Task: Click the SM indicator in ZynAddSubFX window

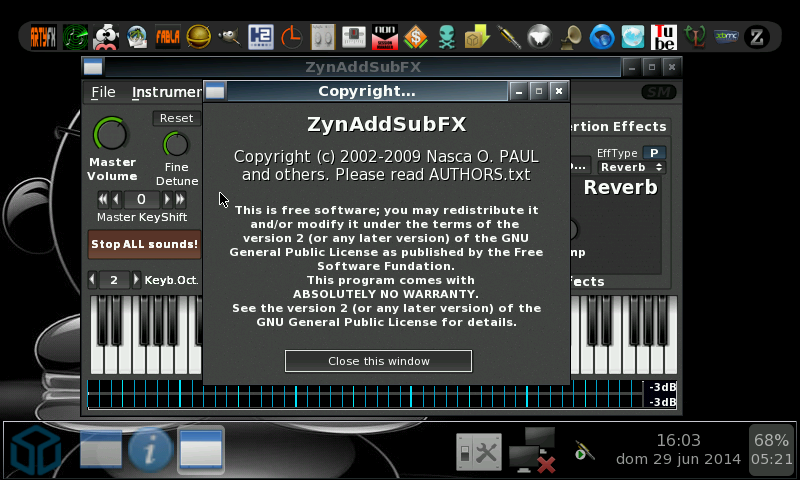Action: (x=659, y=92)
